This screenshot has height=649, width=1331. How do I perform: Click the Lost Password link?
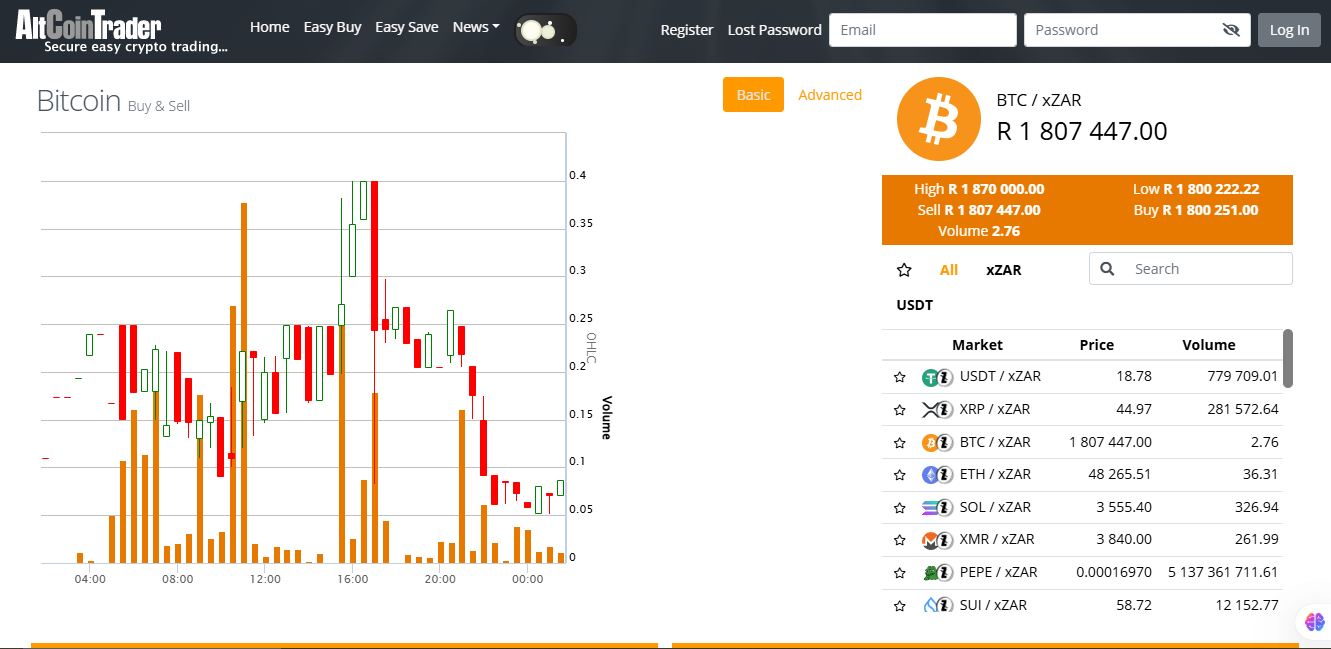point(775,30)
